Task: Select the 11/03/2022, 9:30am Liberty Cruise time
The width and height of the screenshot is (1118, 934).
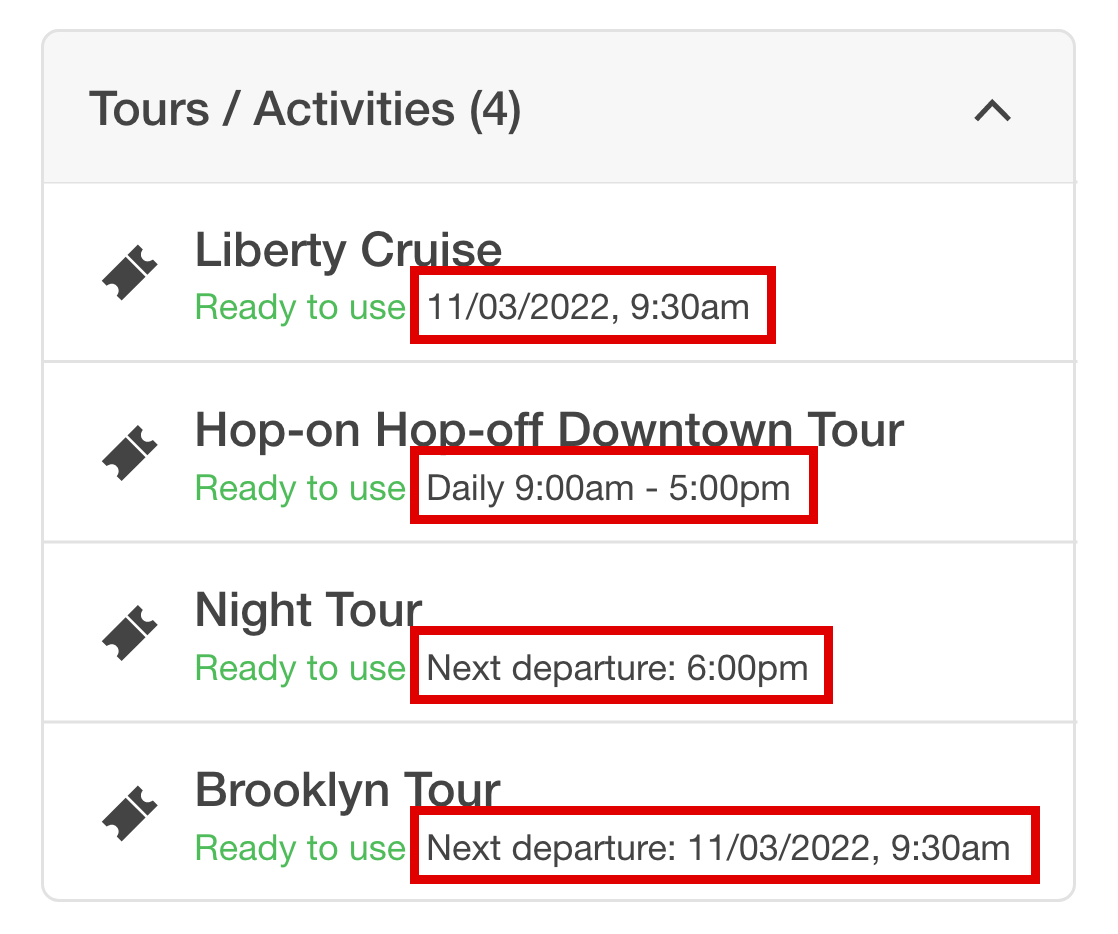Action: (588, 307)
